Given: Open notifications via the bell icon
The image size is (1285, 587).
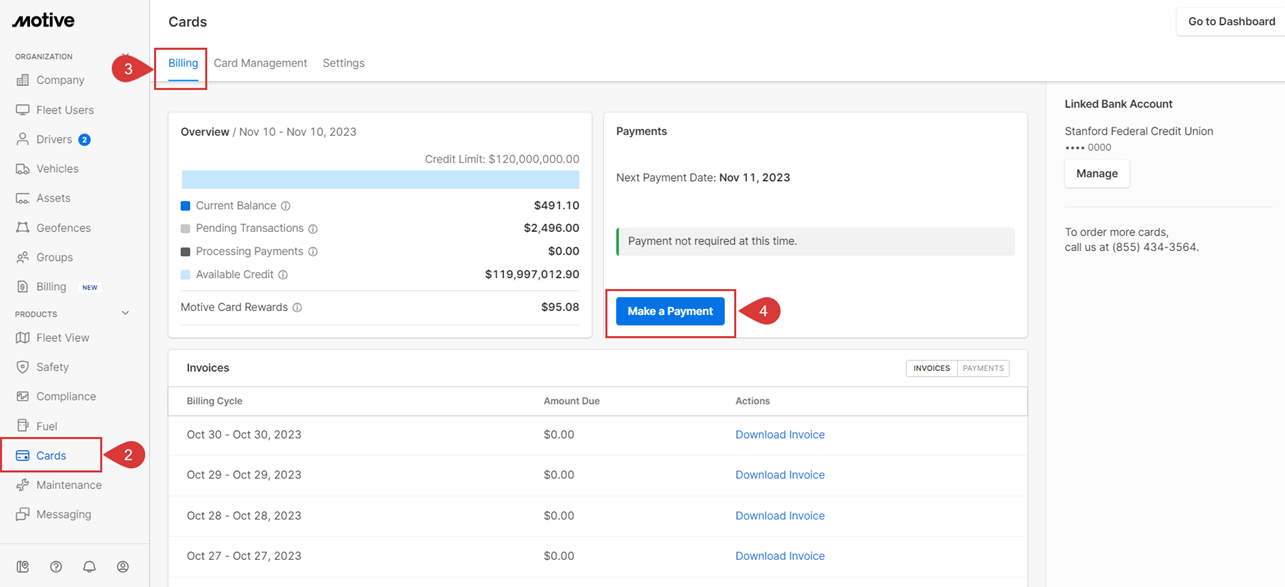Looking at the screenshot, I should [89, 566].
